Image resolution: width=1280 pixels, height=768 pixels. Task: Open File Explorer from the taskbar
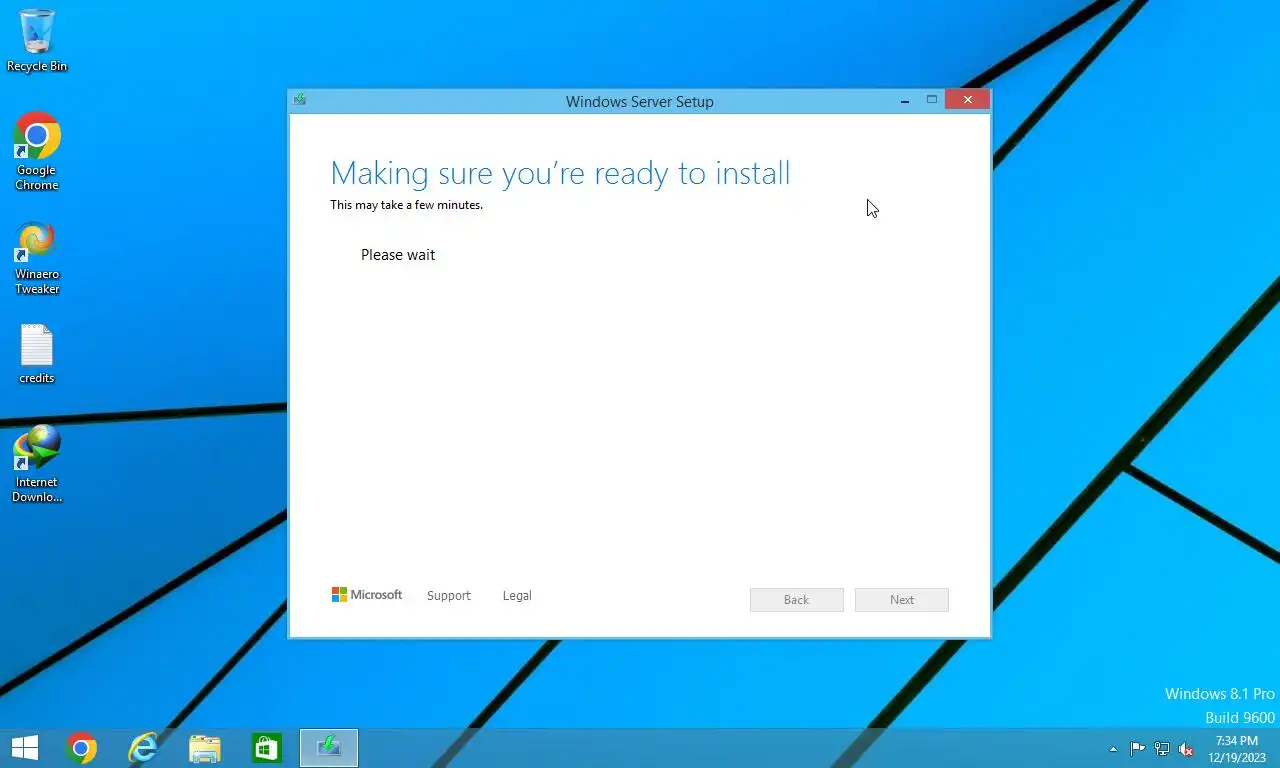coord(205,748)
